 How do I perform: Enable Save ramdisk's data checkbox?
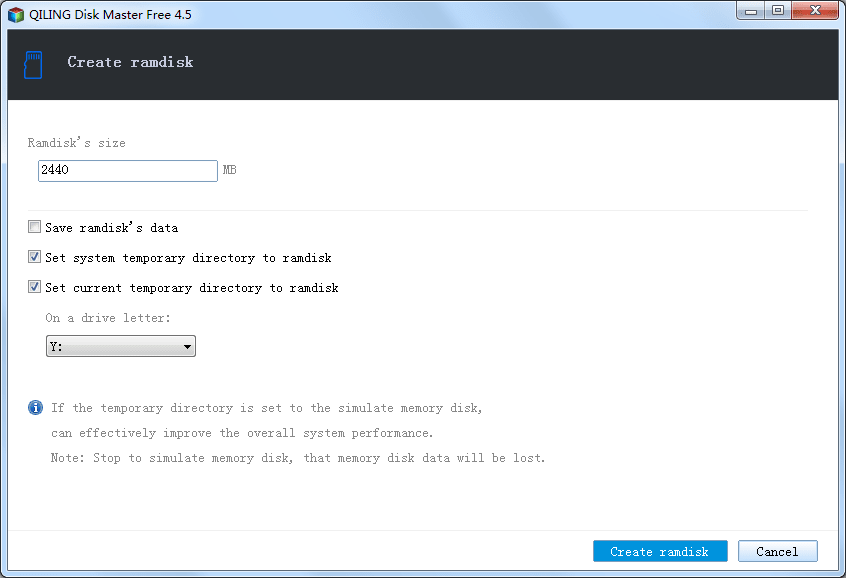(x=35, y=227)
